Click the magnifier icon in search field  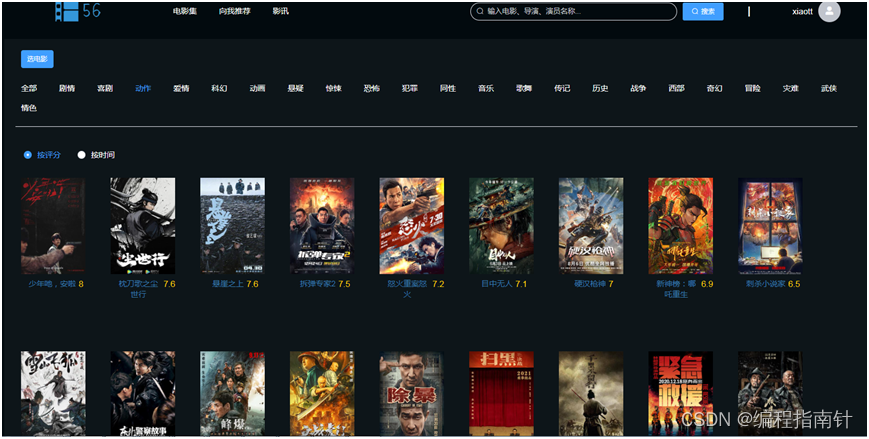point(480,11)
